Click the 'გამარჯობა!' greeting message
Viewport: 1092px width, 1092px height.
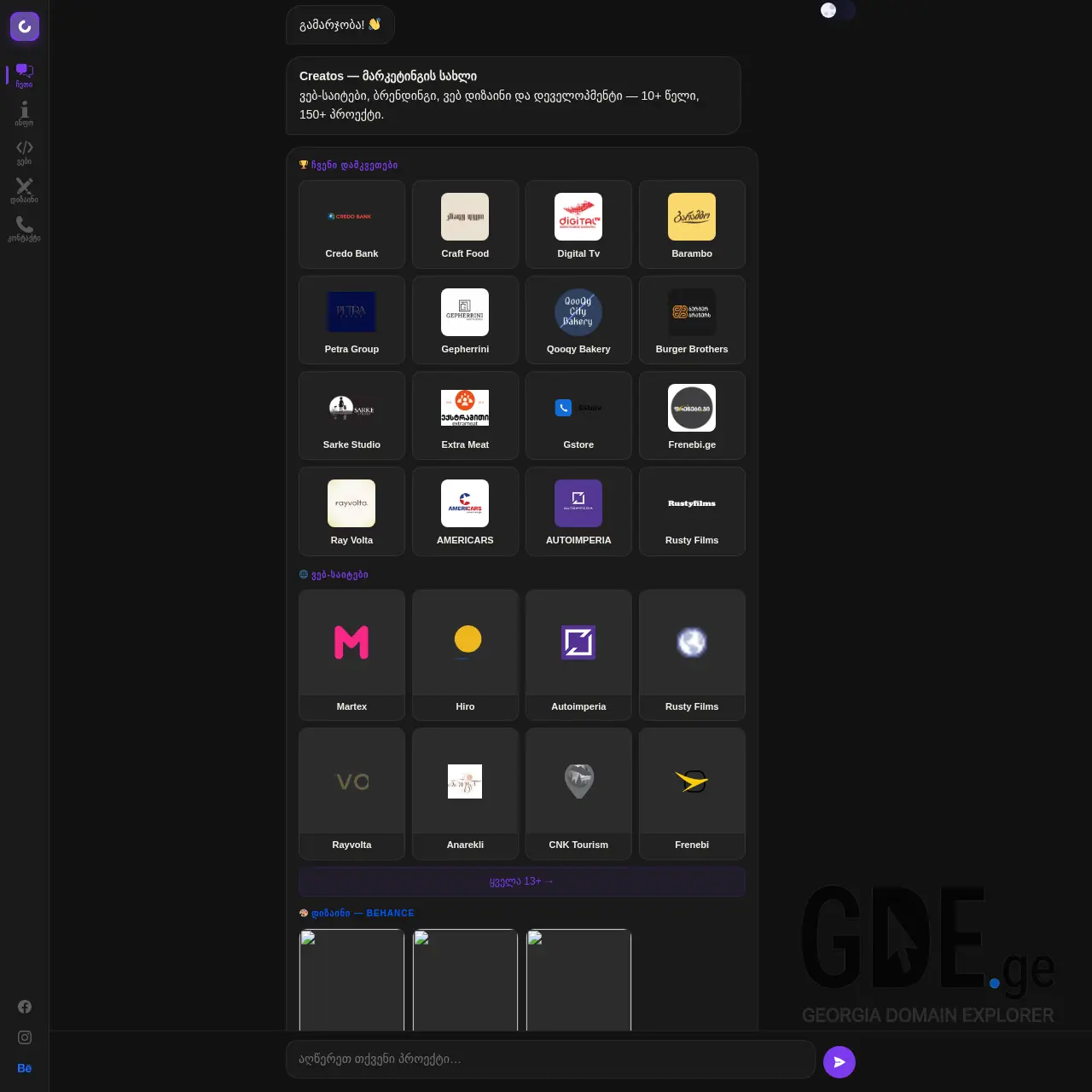coord(340,25)
